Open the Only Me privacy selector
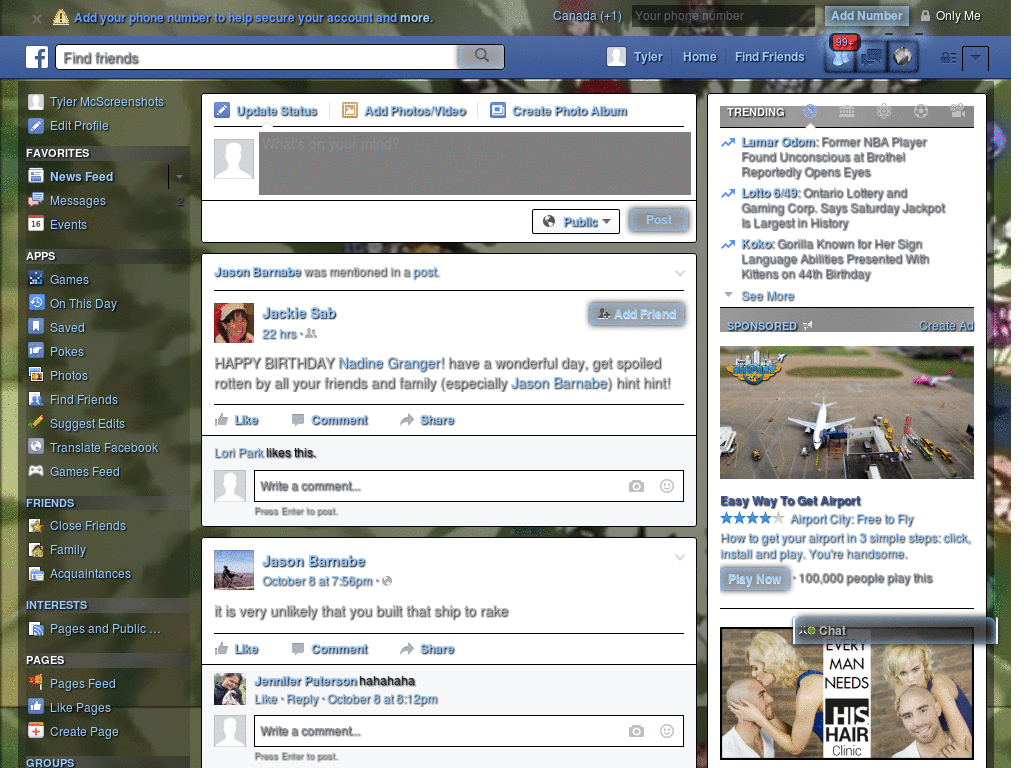Image resolution: width=1024 pixels, height=768 pixels. click(x=950, y=16)
